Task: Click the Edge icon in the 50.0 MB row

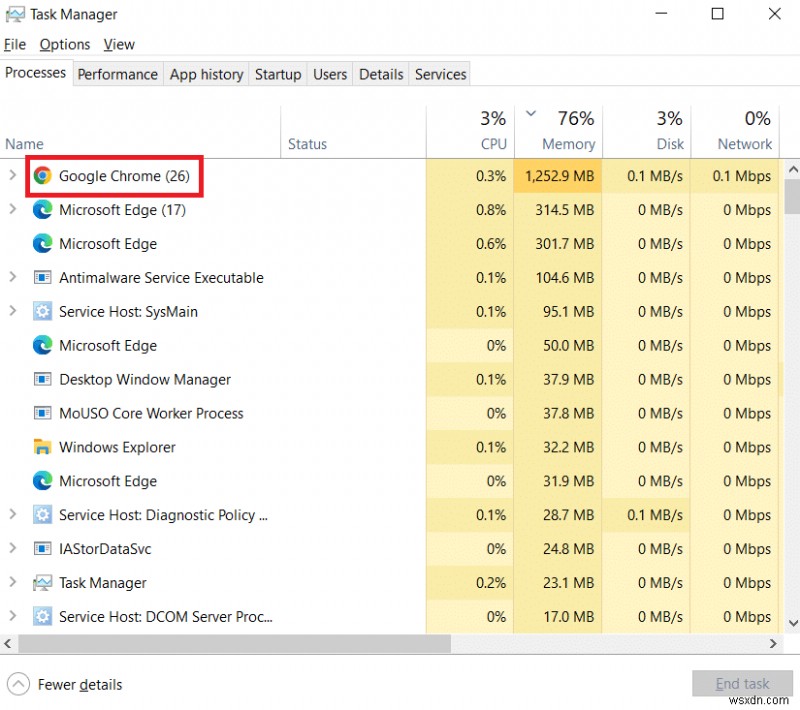Action: point(42,345)
